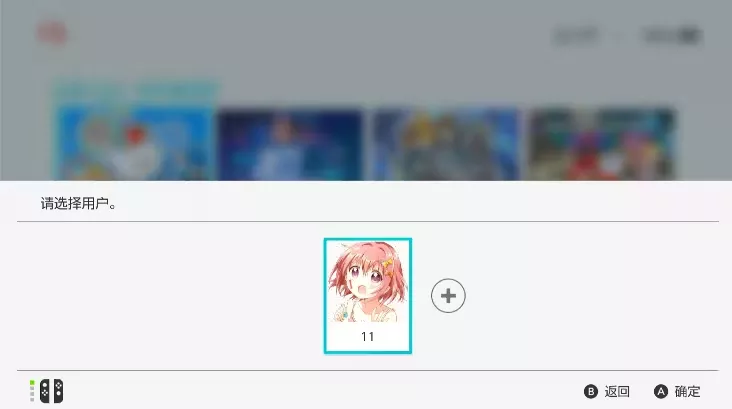Click the blurred red profile icon top-left

tap(52, 34)
